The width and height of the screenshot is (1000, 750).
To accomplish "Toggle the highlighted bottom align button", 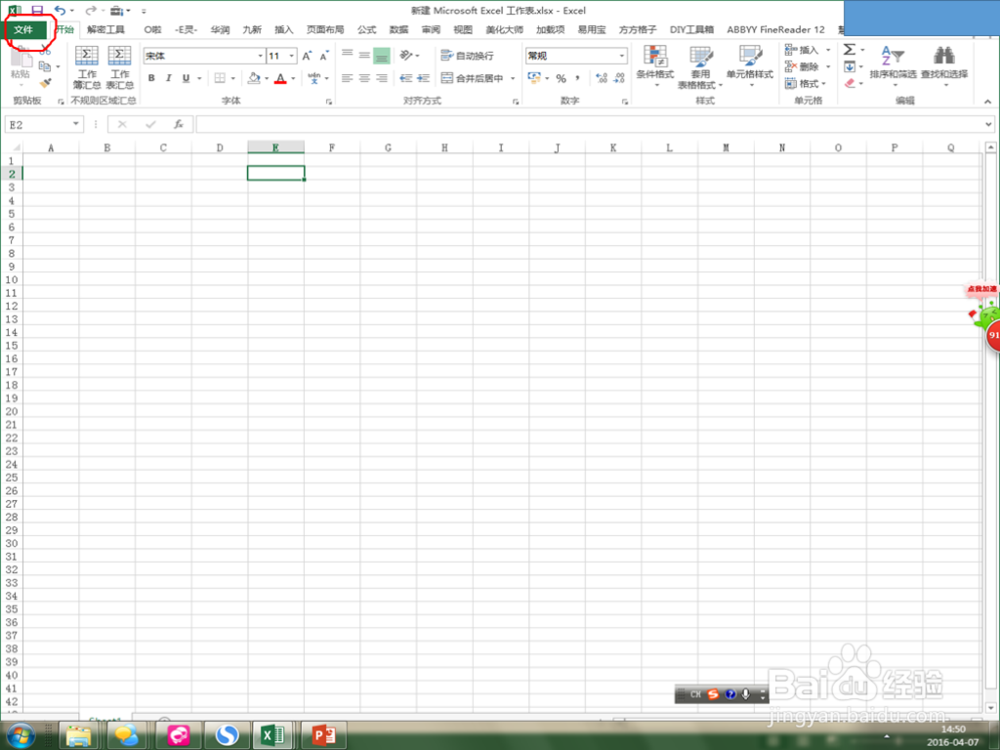I will (x=381, y=55).
